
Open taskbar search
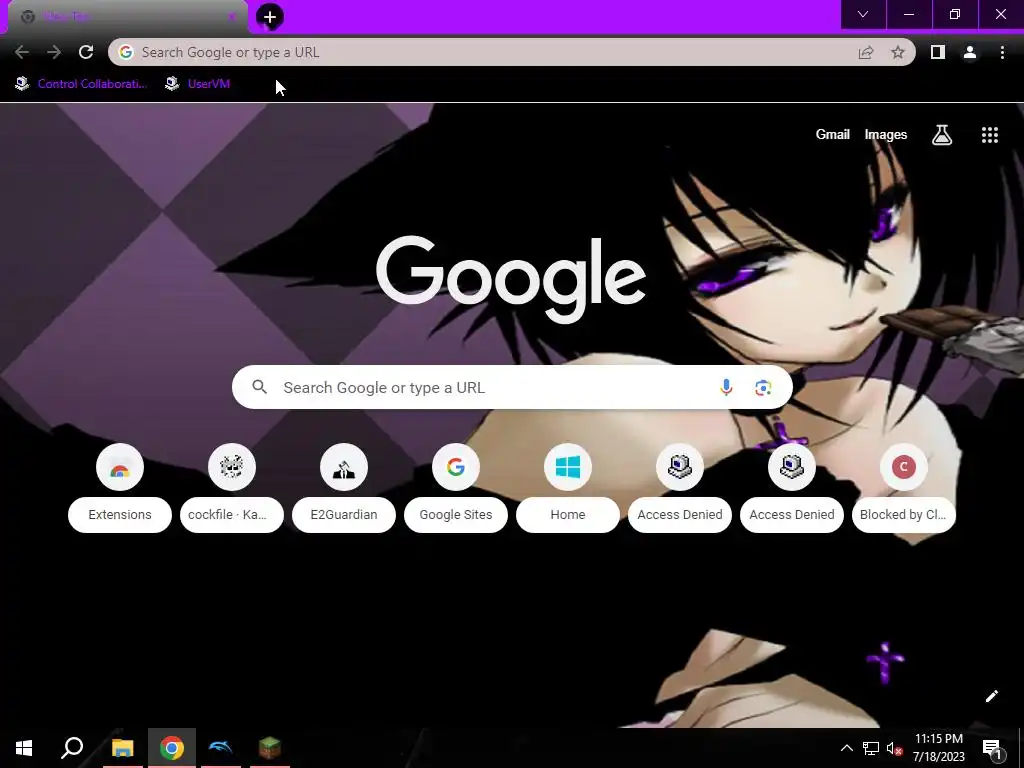point(72,748)
